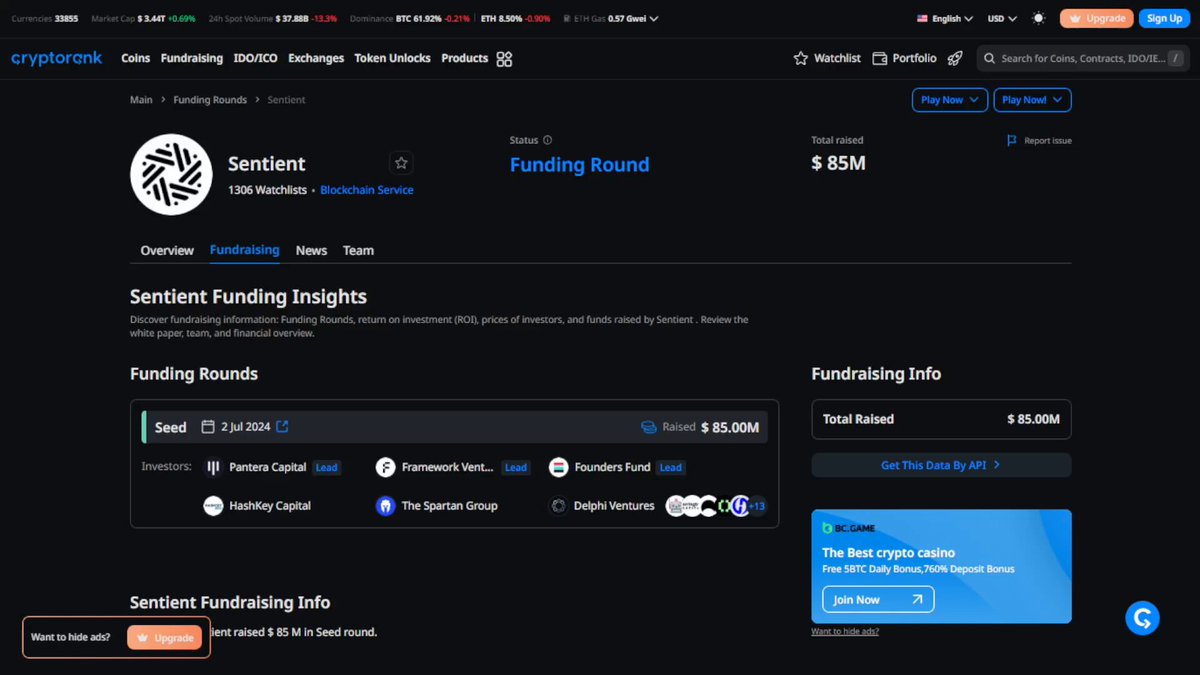
Task: Open The Spartan Group investor link
Action: pyautogui.click(x=449, y=506)
